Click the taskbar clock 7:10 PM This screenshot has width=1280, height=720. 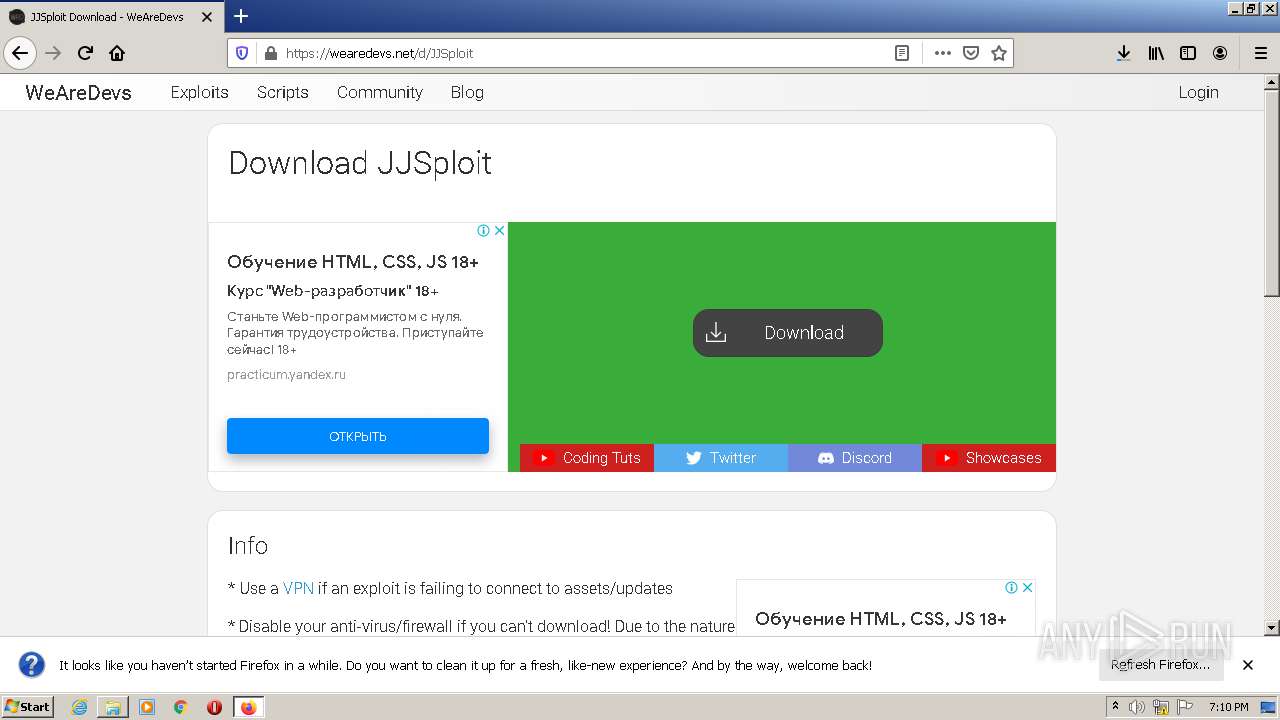1229,707
